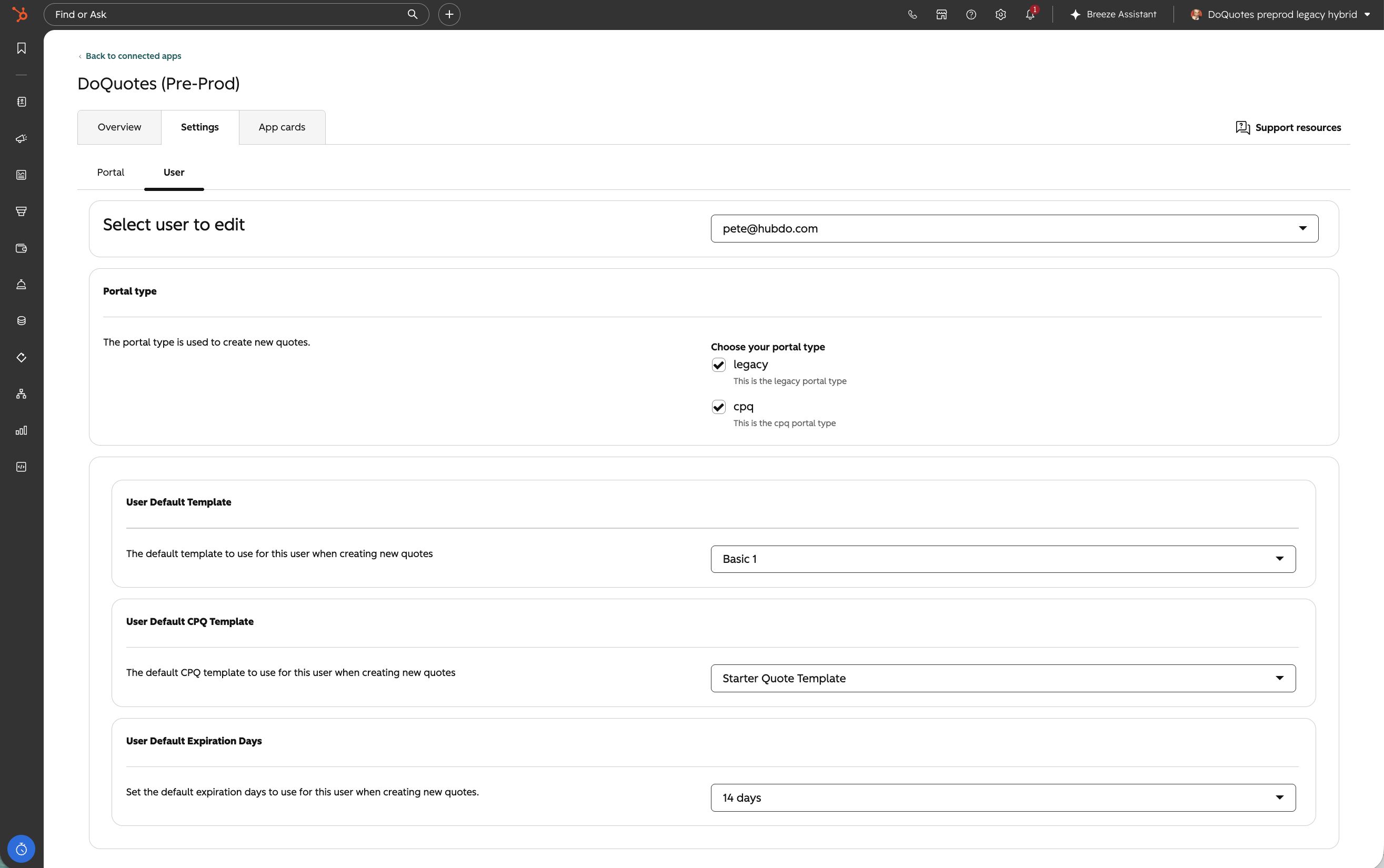
Task: Click the 'User Default Expiration Days' heading
Action: pyautogui.click(x=194, y=741)
